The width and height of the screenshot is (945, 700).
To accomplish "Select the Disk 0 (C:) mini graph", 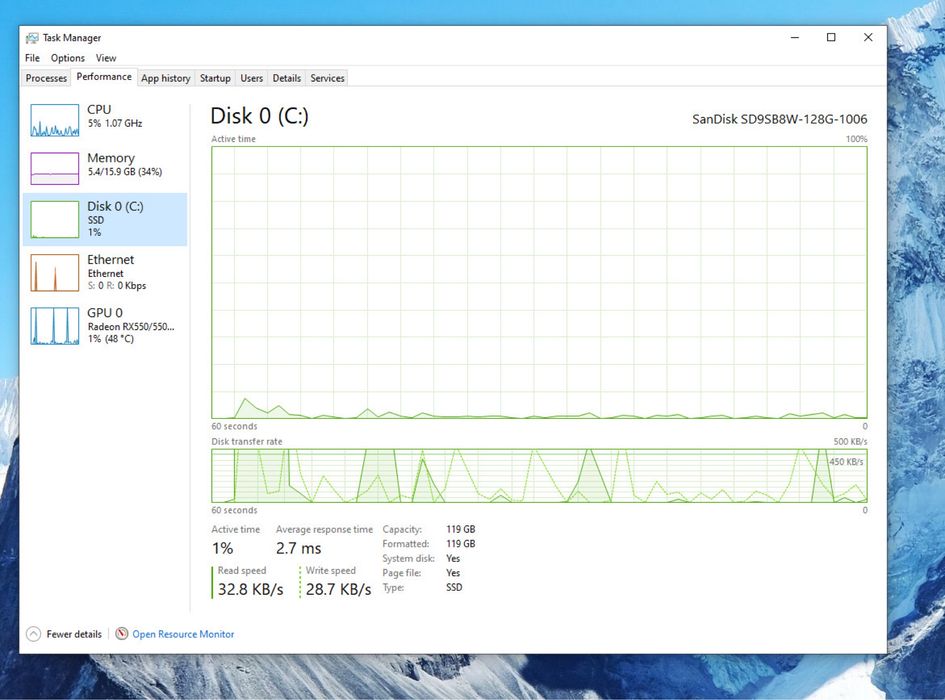I will click(55, 219).
